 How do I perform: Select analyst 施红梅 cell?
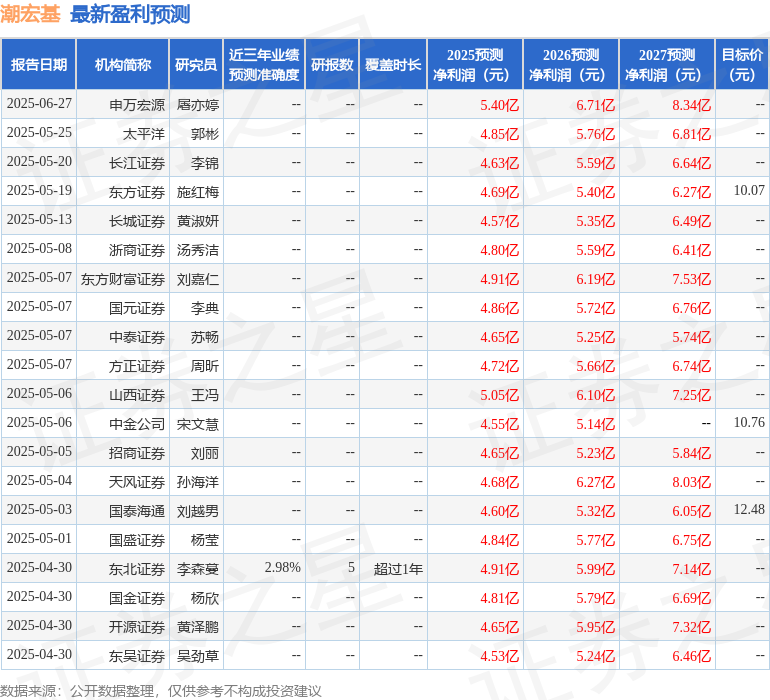point(198,192)
